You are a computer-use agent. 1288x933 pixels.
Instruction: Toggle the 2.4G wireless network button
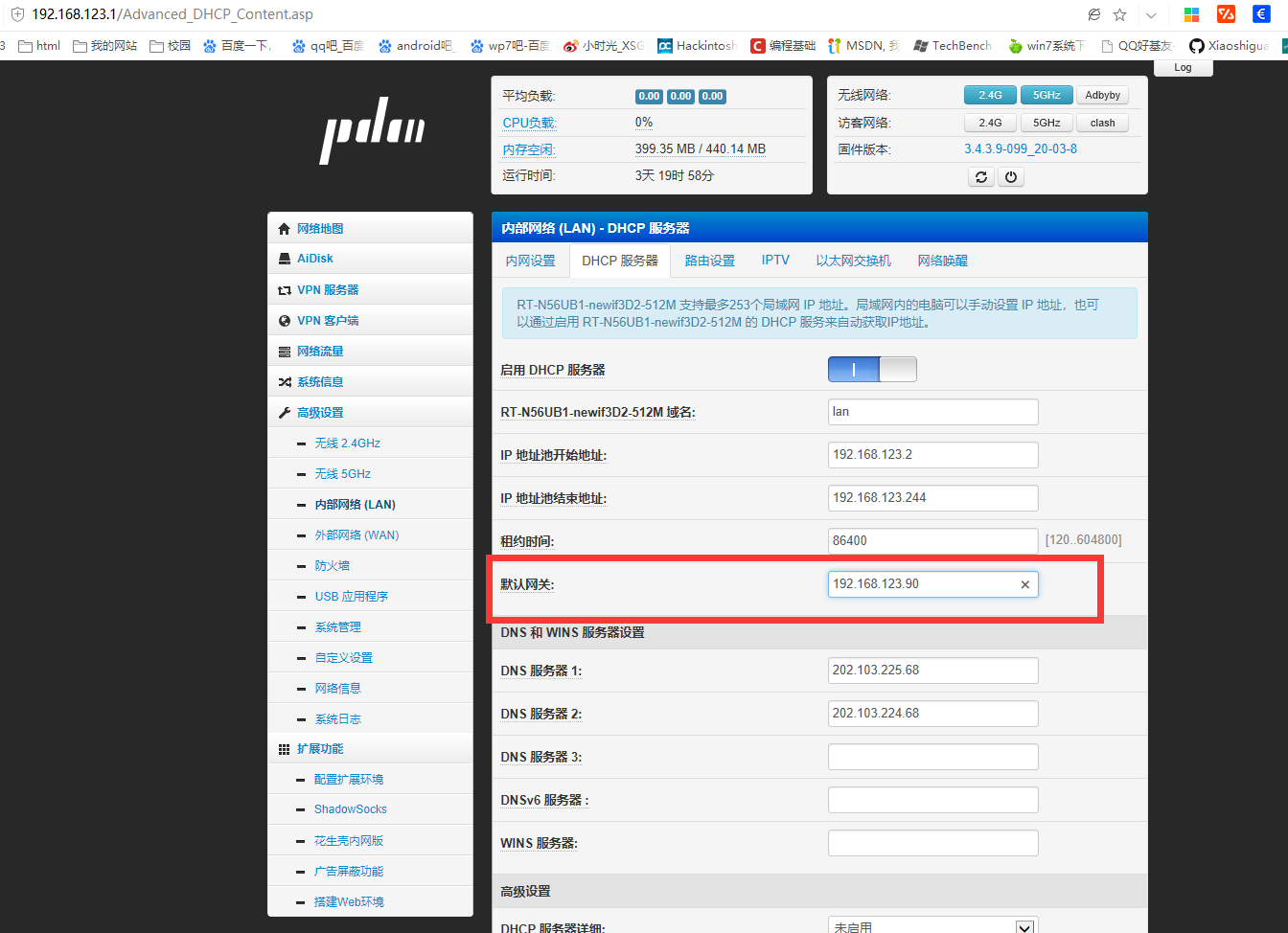point(990,95)
